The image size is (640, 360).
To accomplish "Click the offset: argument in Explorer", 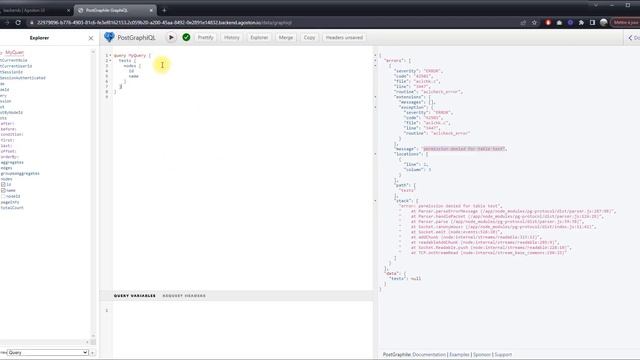I will tap(8, 151).
